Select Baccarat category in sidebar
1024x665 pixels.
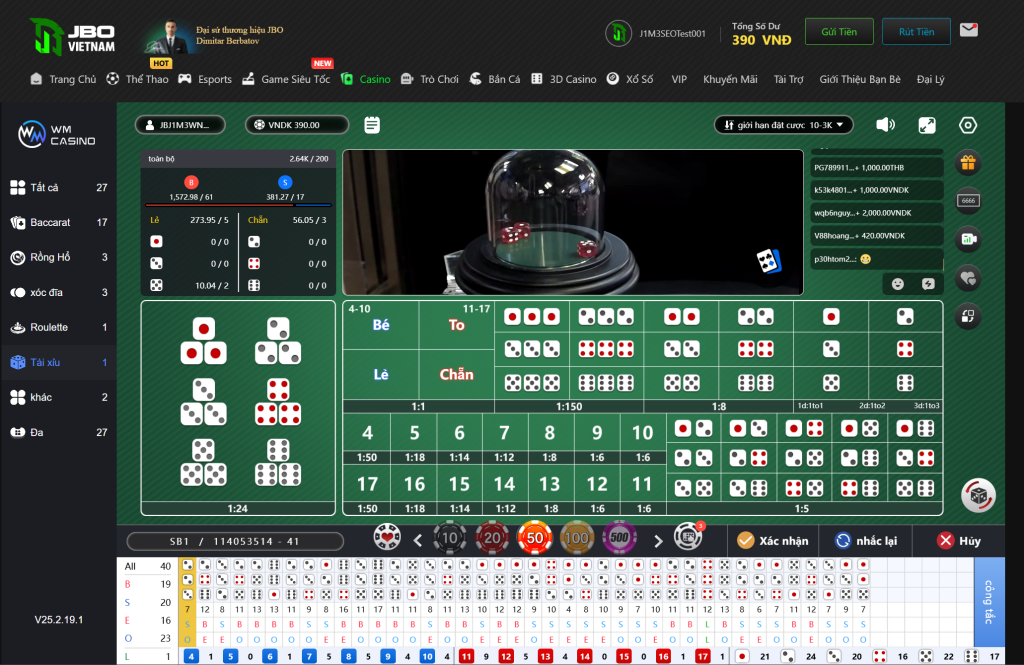point(59,222)
